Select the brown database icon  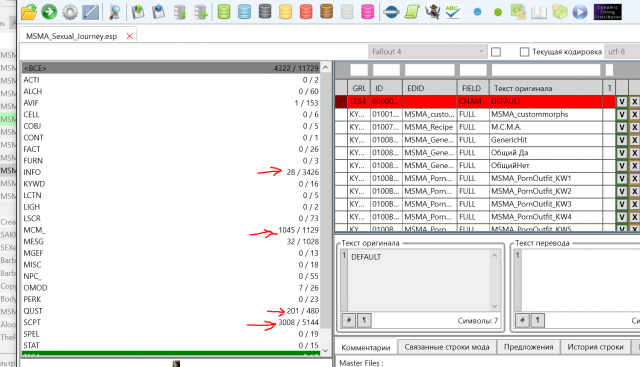coord(327,11)
